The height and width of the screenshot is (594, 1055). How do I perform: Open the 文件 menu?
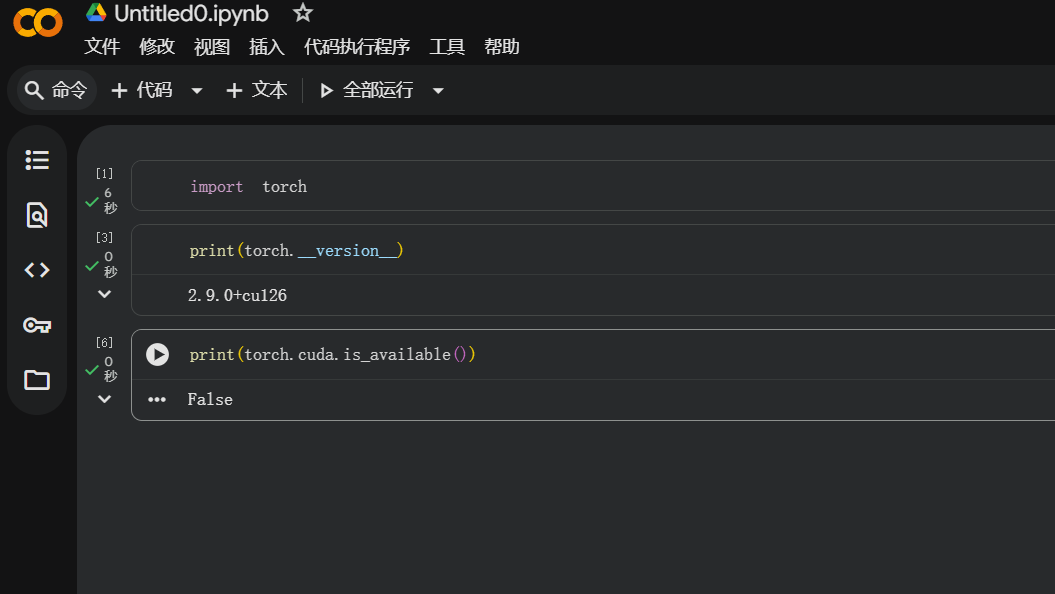(102, 46)
